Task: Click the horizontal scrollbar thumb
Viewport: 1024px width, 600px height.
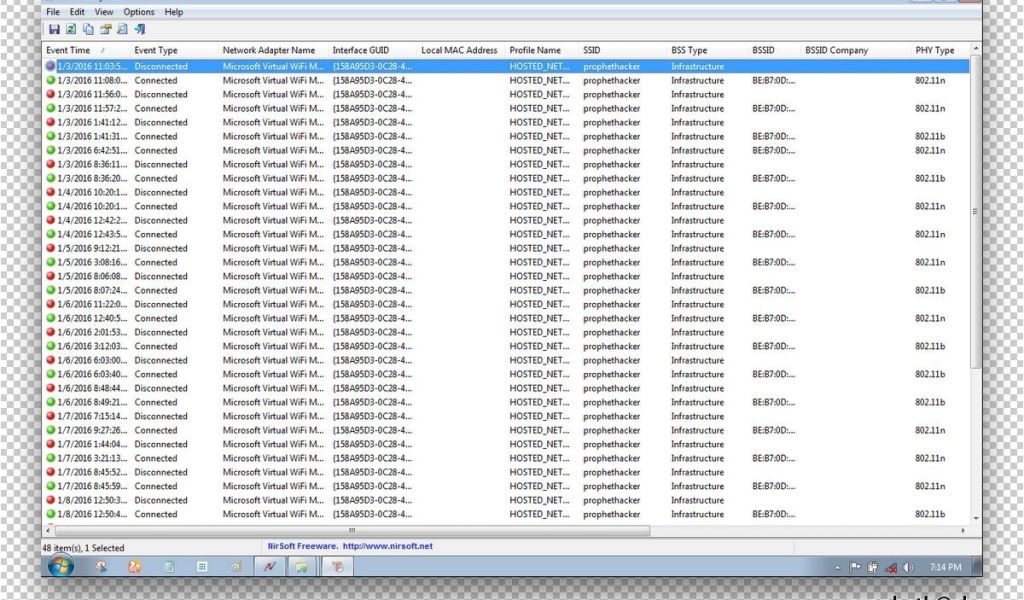Action: pos(350,531)
